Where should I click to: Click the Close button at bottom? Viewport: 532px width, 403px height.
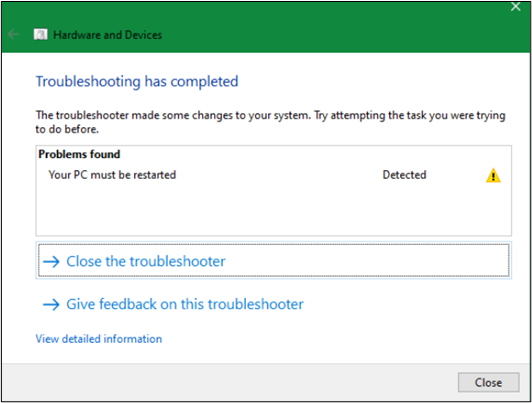click(488, 382)
